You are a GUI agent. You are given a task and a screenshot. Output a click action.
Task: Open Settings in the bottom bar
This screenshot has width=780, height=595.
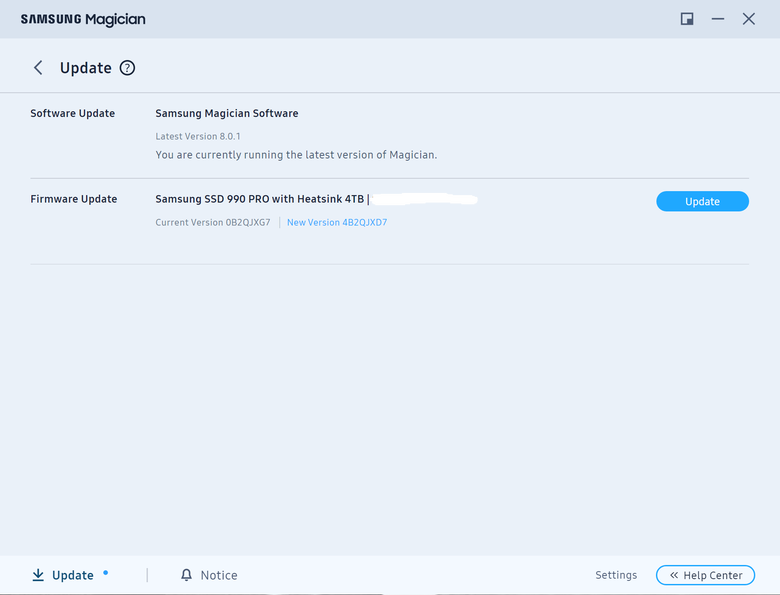click(x=616, y=575)
